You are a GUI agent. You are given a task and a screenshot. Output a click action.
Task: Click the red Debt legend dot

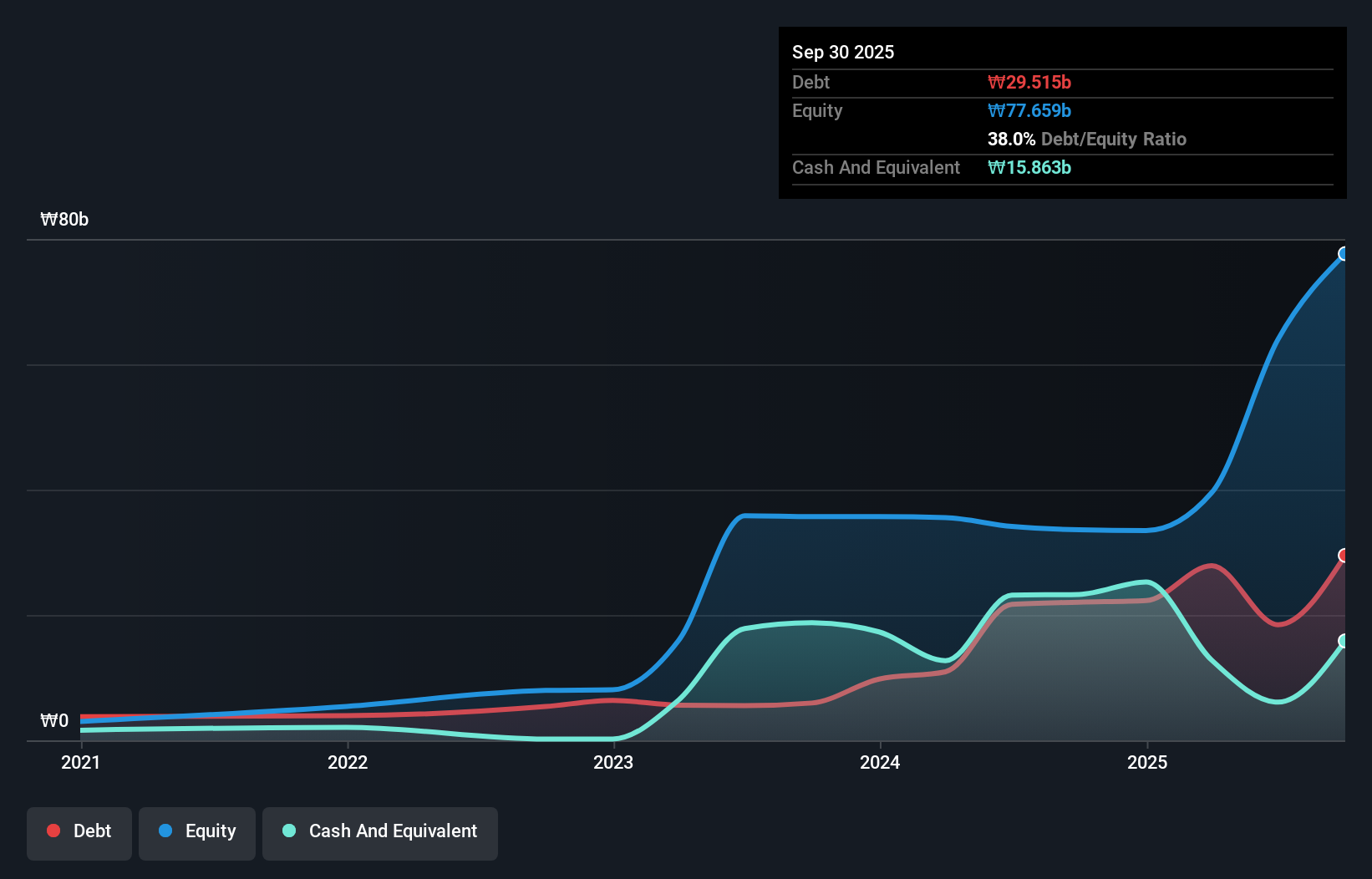tap(53, 831)
